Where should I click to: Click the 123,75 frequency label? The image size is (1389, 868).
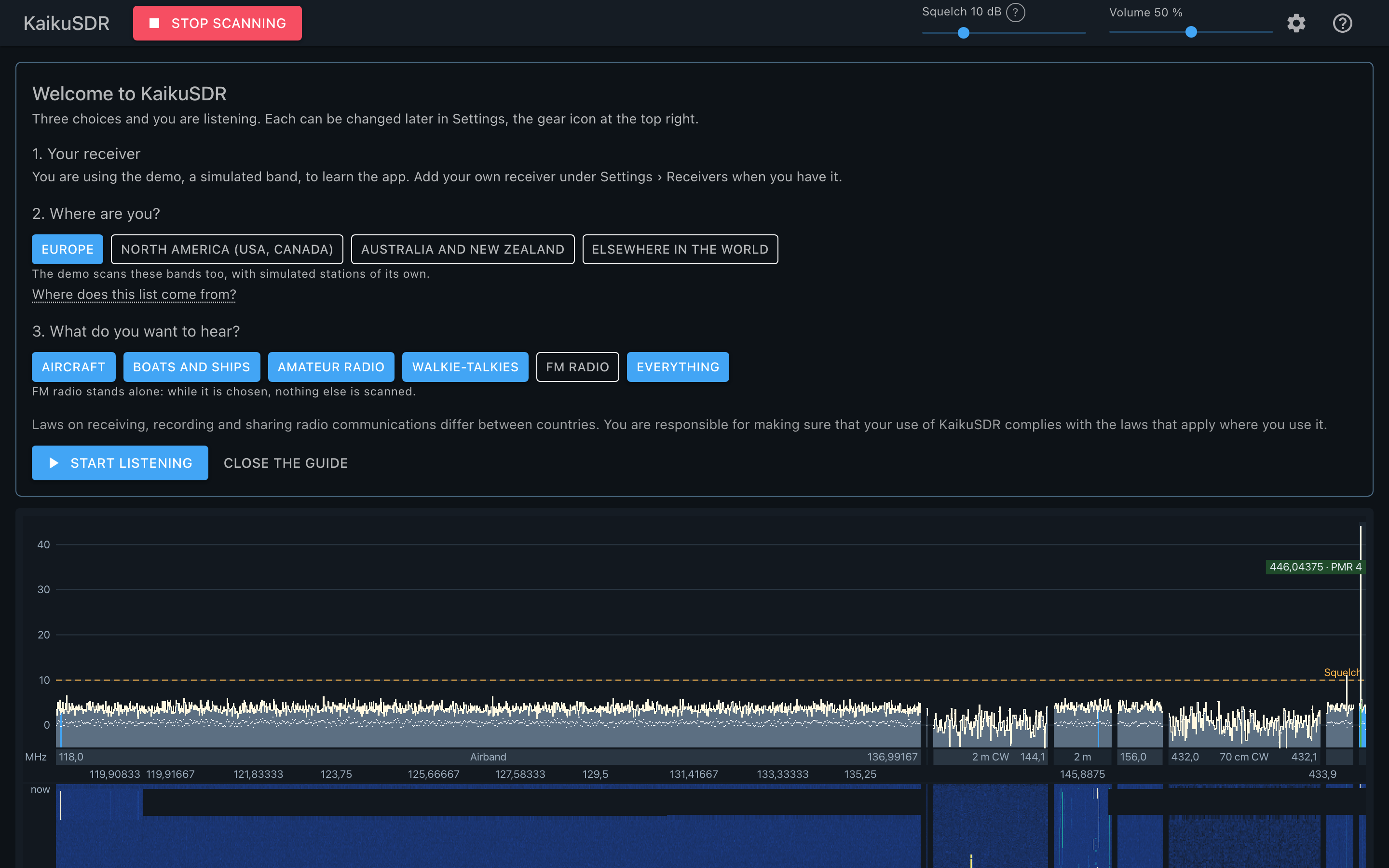pyautogui.click(x=336, y=774)
